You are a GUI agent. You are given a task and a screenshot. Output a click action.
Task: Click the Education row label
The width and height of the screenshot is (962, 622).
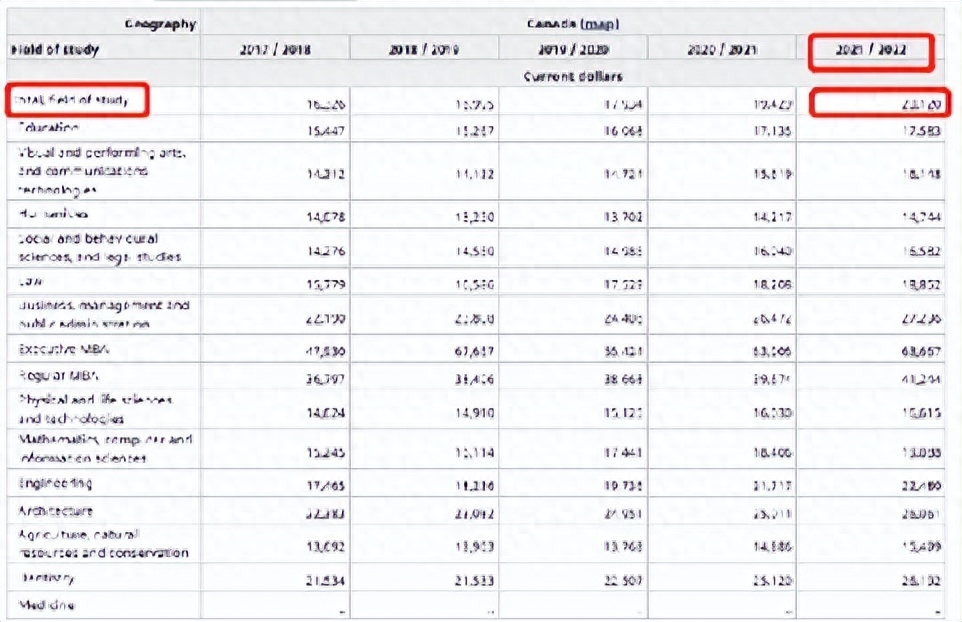[x=48, y=128]
